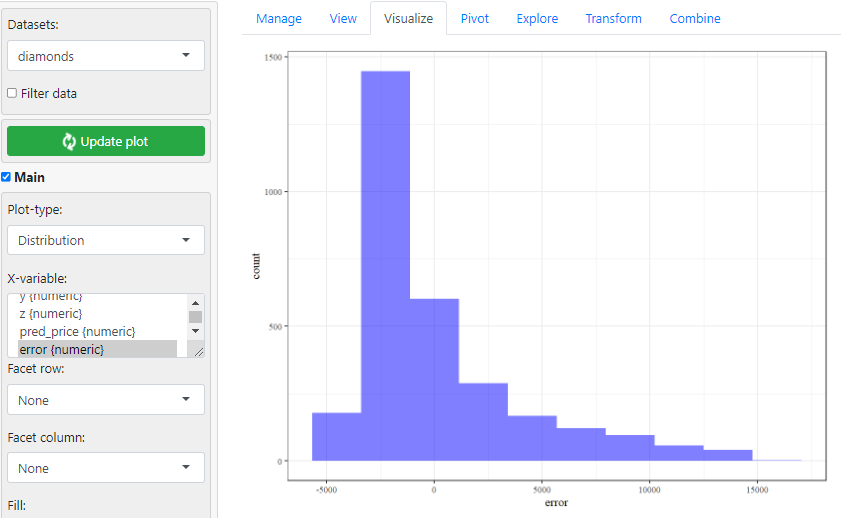The width and height of the screenshot is (841, 518).
Task: Select error {numeric} in X-variable list
Action: click(x=97, y=349)
